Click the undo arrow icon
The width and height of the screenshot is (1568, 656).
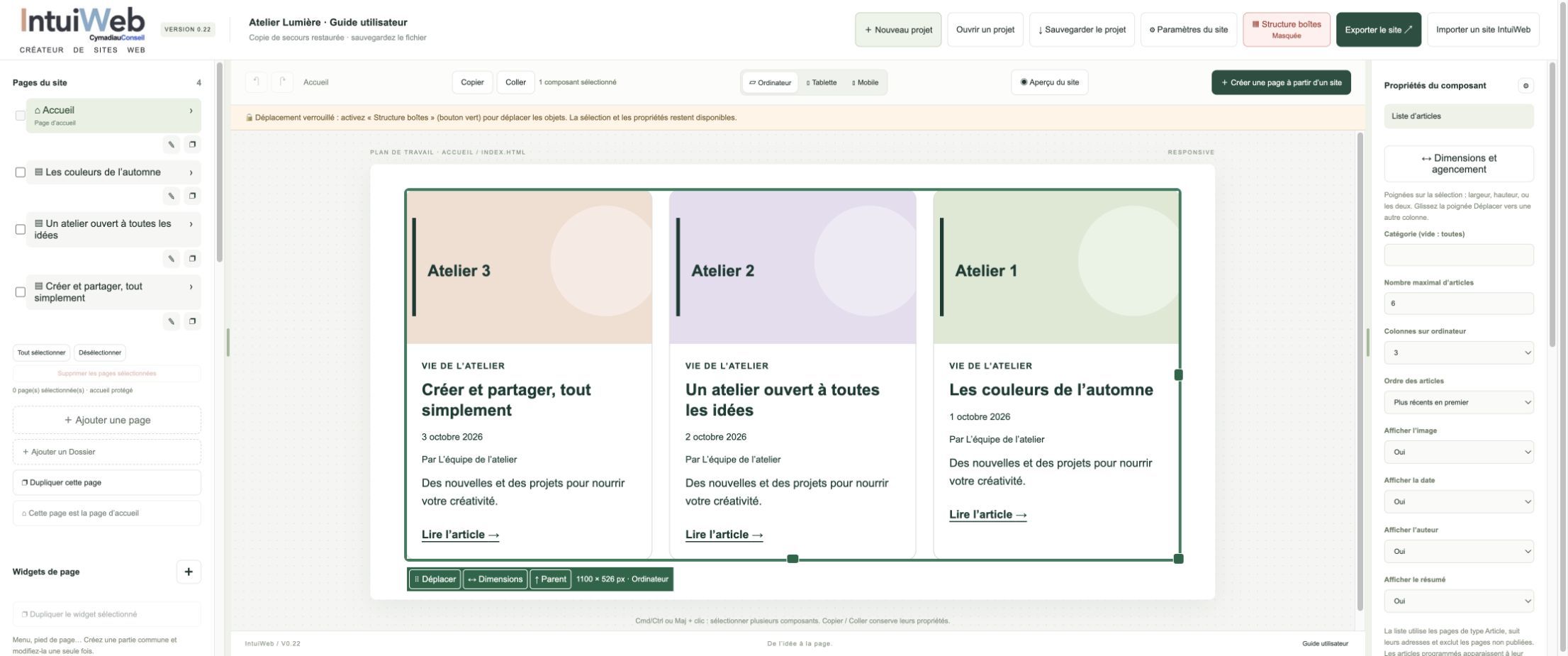point(256,82)
